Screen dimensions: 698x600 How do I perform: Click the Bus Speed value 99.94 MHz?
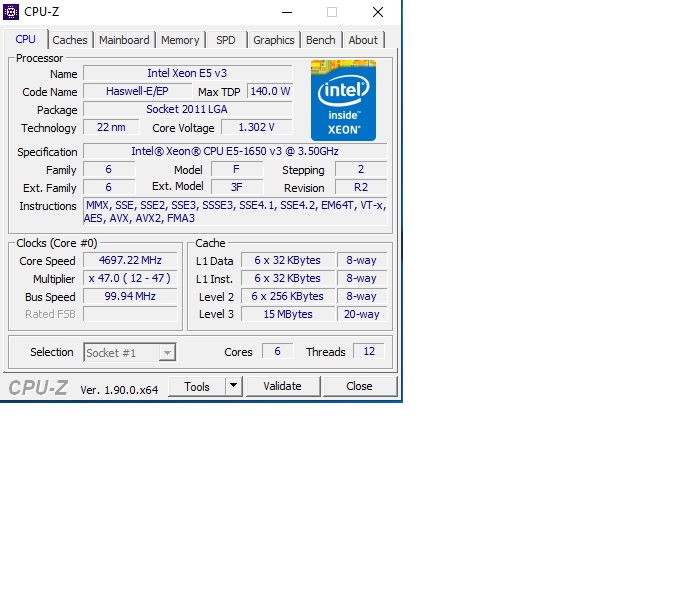coord(130,296)
